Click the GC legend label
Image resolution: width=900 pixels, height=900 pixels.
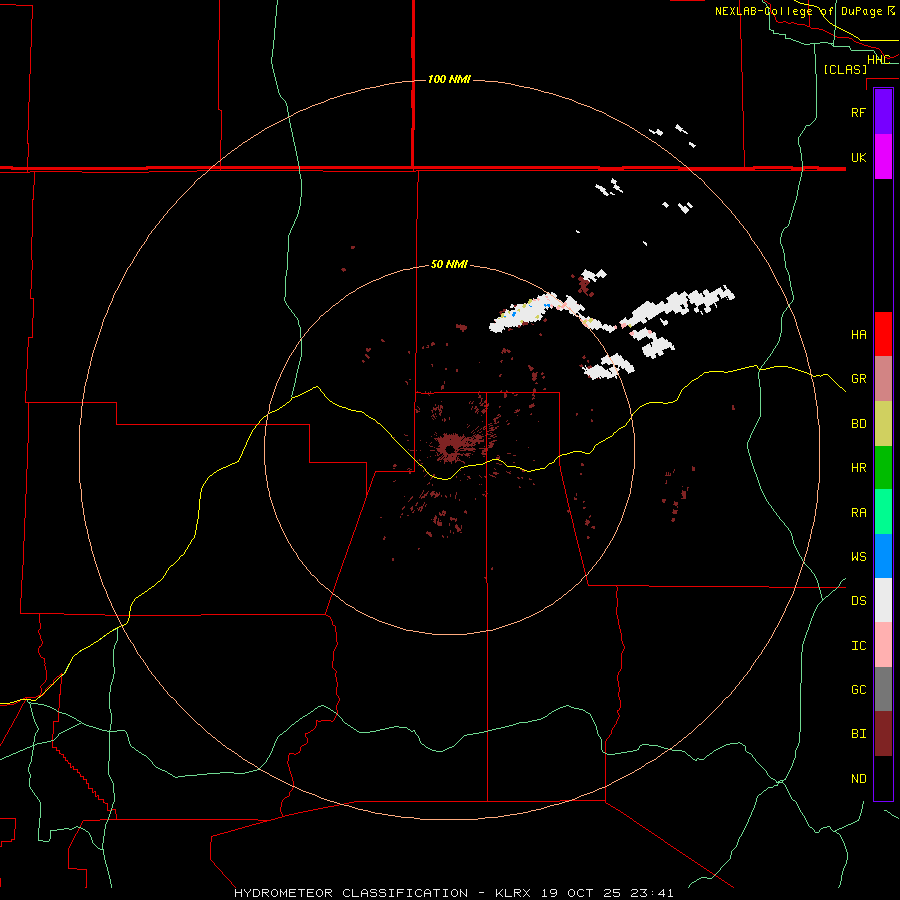click(x=858, y=690)
